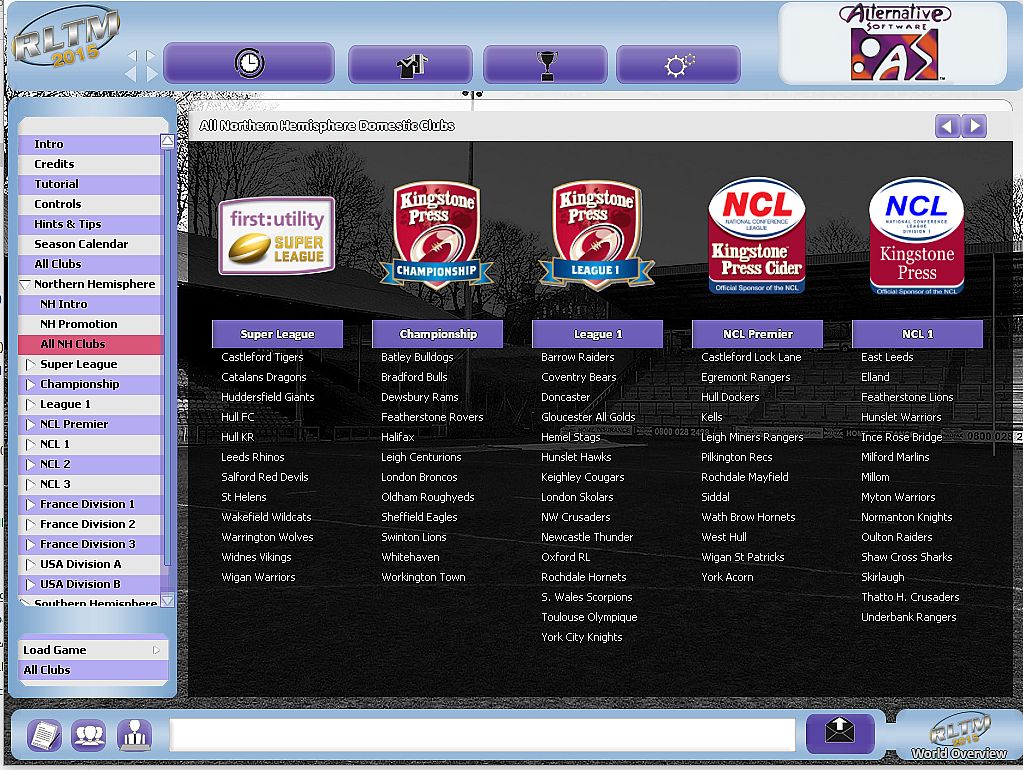Select Shaw Cross Sharks club
Image resolution: width=1023 pixels, height=770 pixels.
(907, 557)
